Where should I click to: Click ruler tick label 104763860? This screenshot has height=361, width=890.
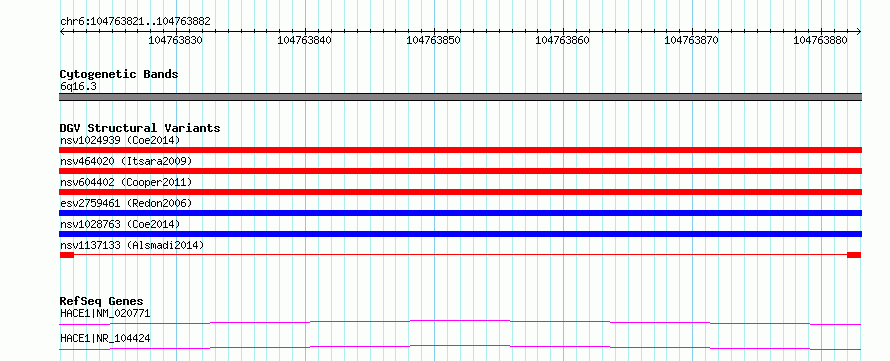[562, 40]
